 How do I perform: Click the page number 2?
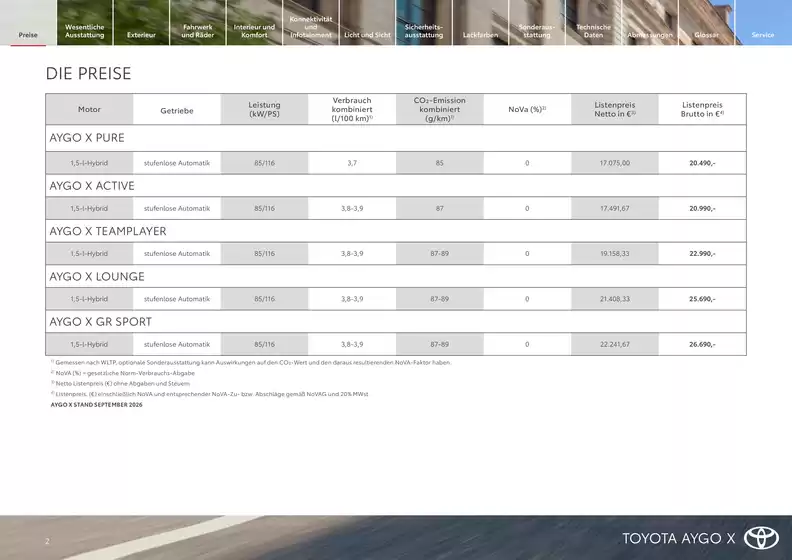[x=47, y=541]
